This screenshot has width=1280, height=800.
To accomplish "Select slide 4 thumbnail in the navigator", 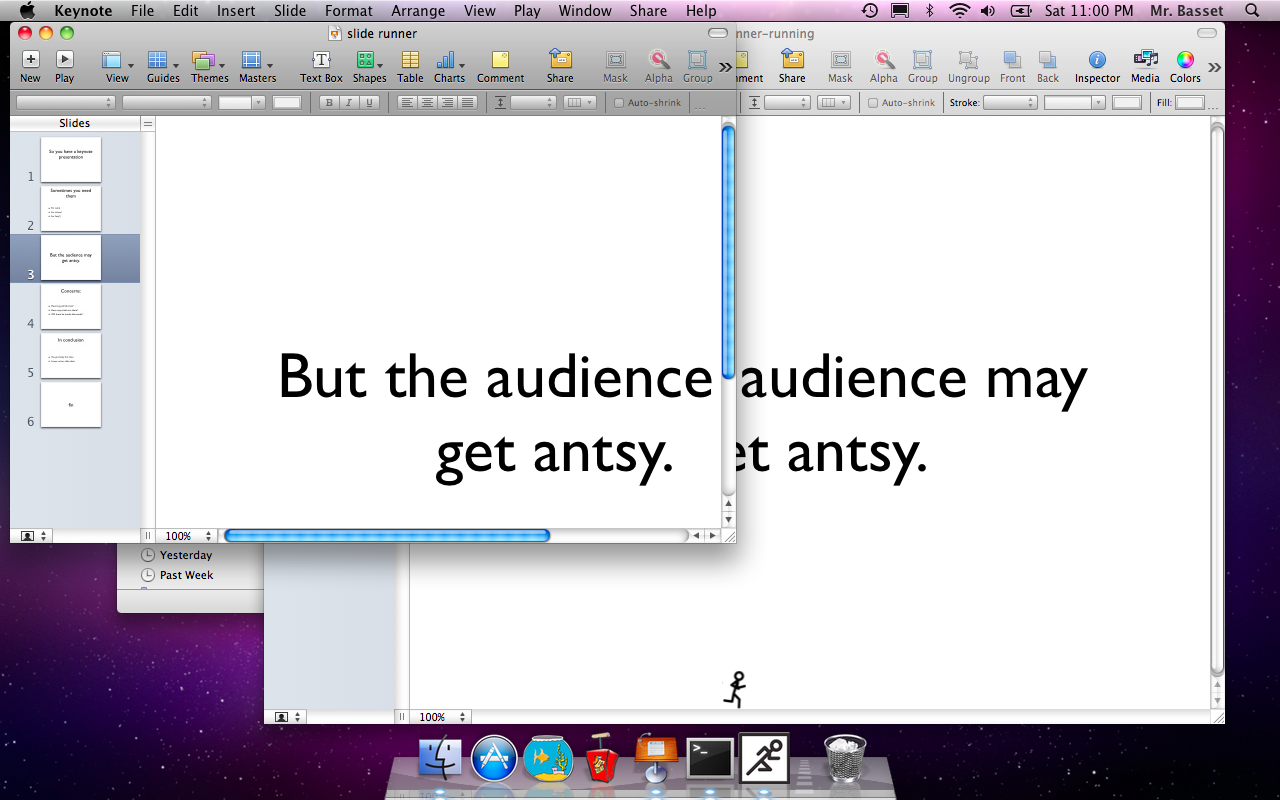I will point(71,306).
